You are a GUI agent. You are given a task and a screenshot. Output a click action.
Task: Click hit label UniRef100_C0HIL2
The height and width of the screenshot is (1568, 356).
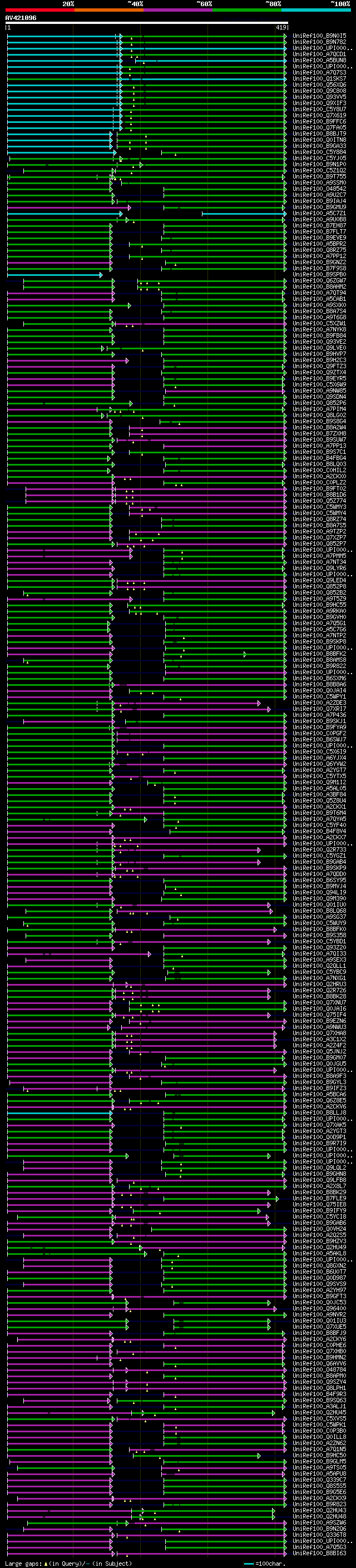point(319,471)
